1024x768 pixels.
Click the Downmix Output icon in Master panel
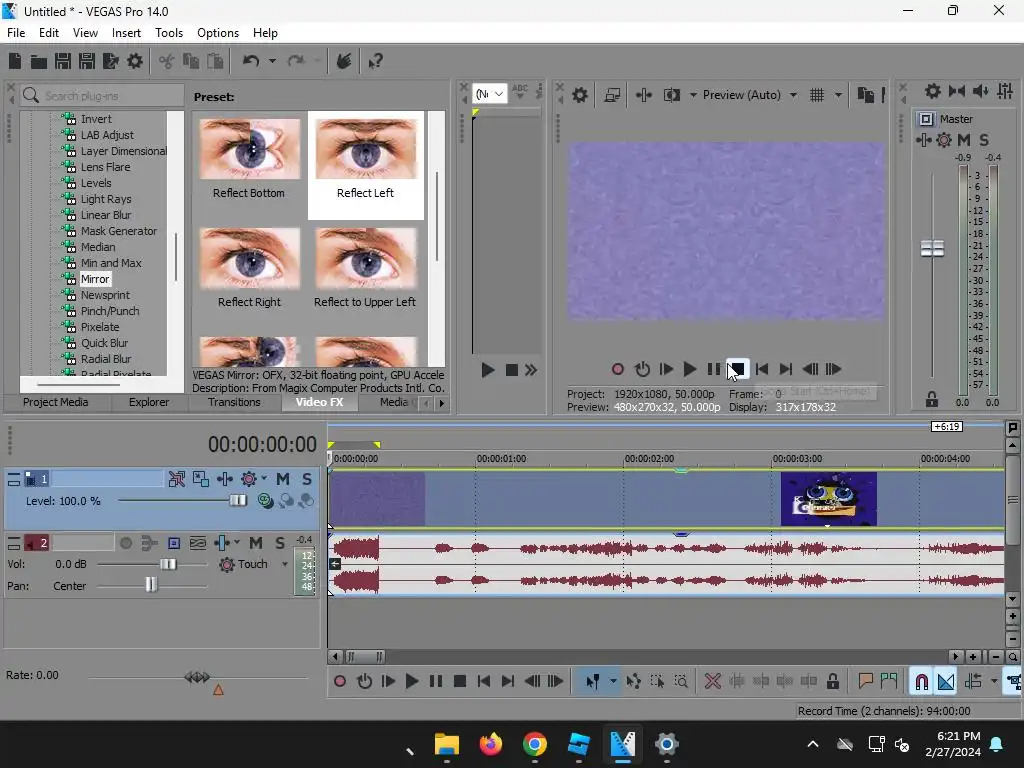pos(957,91)
